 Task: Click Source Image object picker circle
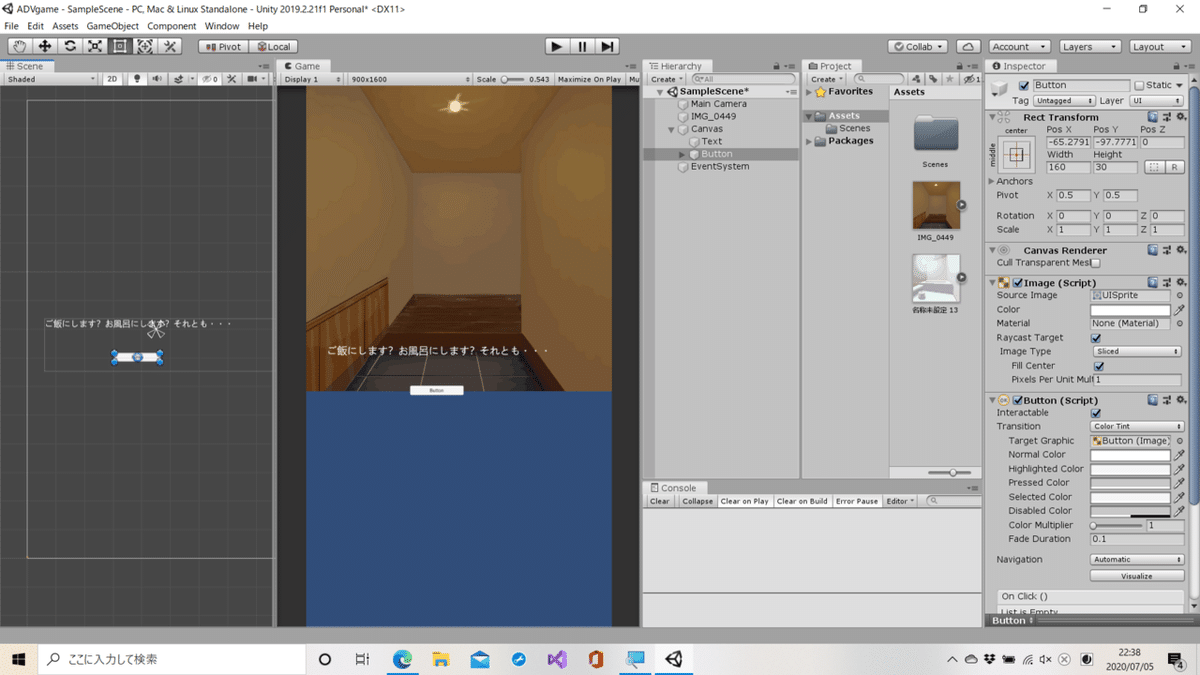[x=1180, y=296]
